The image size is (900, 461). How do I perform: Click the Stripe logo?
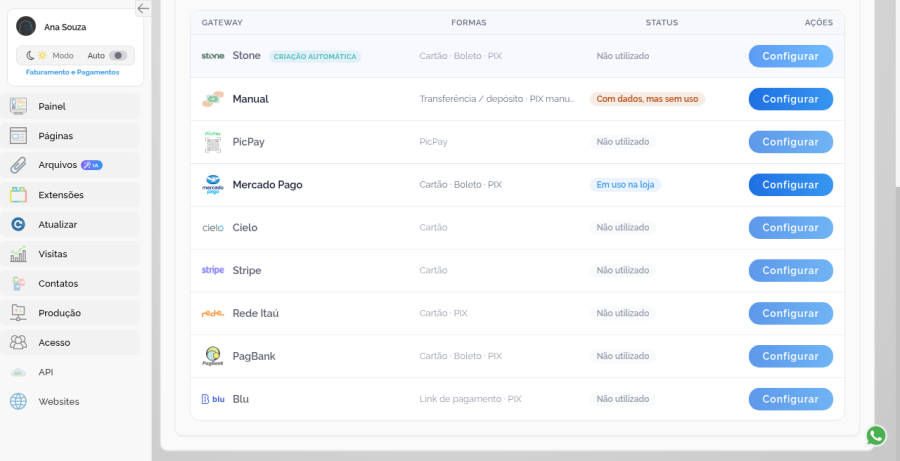(213, 270)
